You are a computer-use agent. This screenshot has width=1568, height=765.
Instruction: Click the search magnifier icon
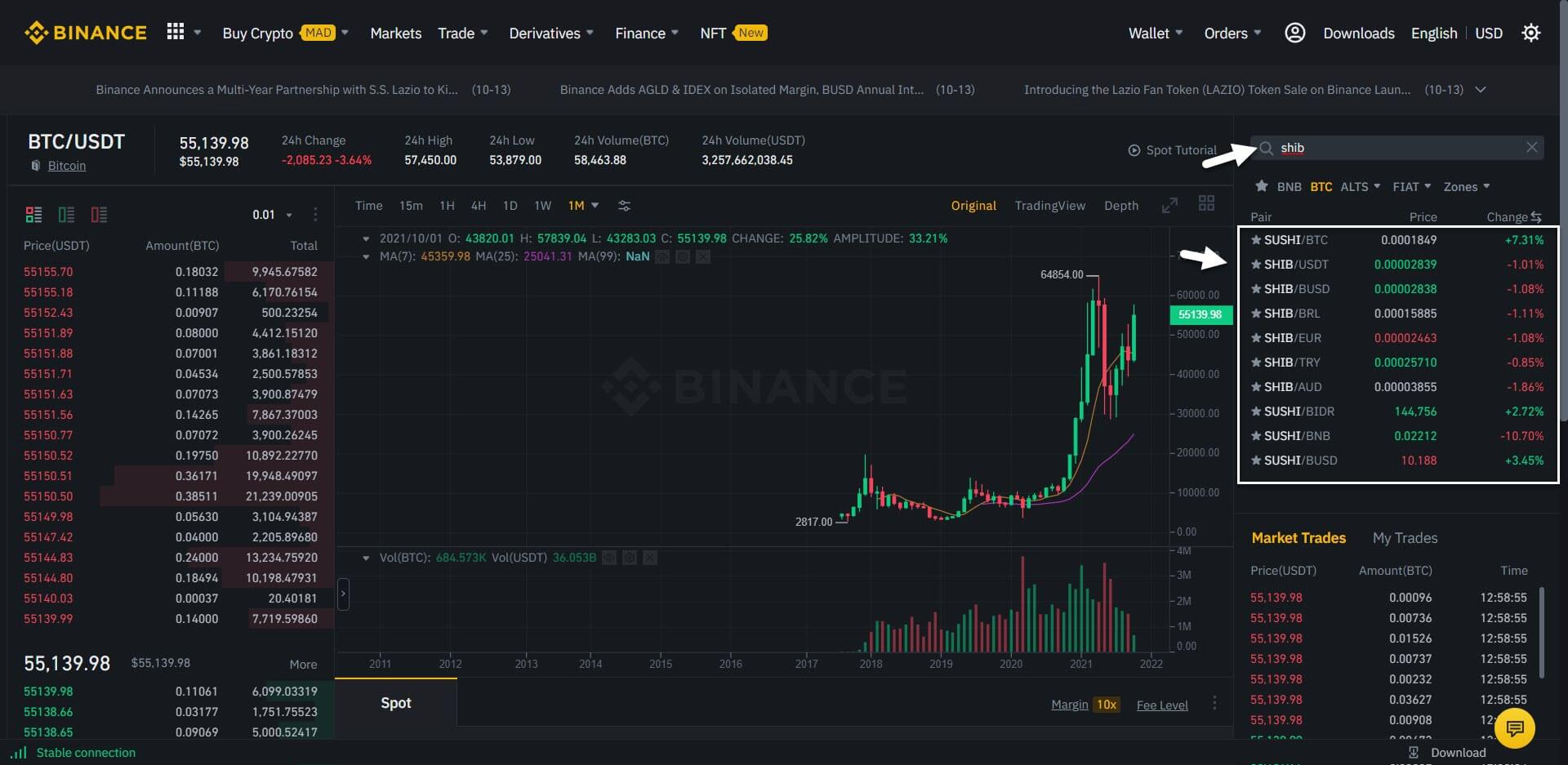(1266, 148)
